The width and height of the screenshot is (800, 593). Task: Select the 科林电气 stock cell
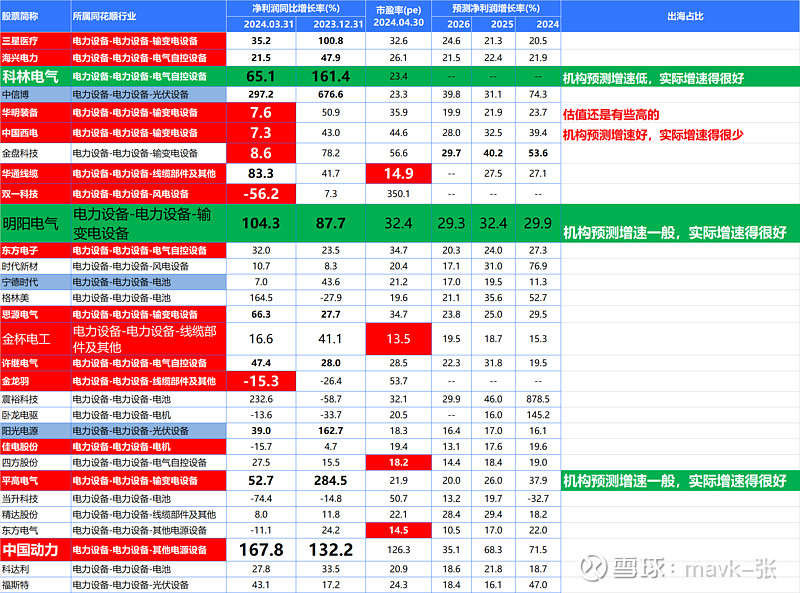(35, 77)
